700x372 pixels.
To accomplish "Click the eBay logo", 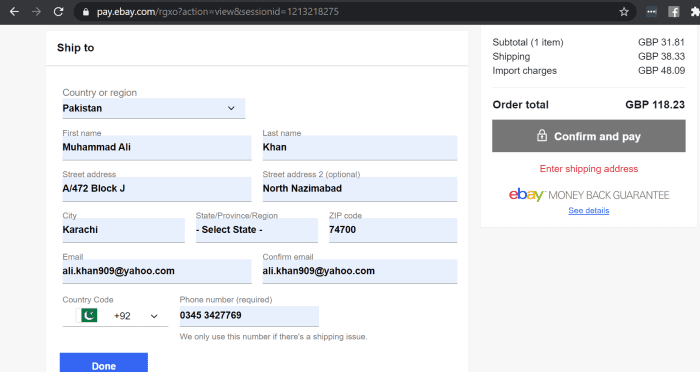I will click(x=526, y=195).
